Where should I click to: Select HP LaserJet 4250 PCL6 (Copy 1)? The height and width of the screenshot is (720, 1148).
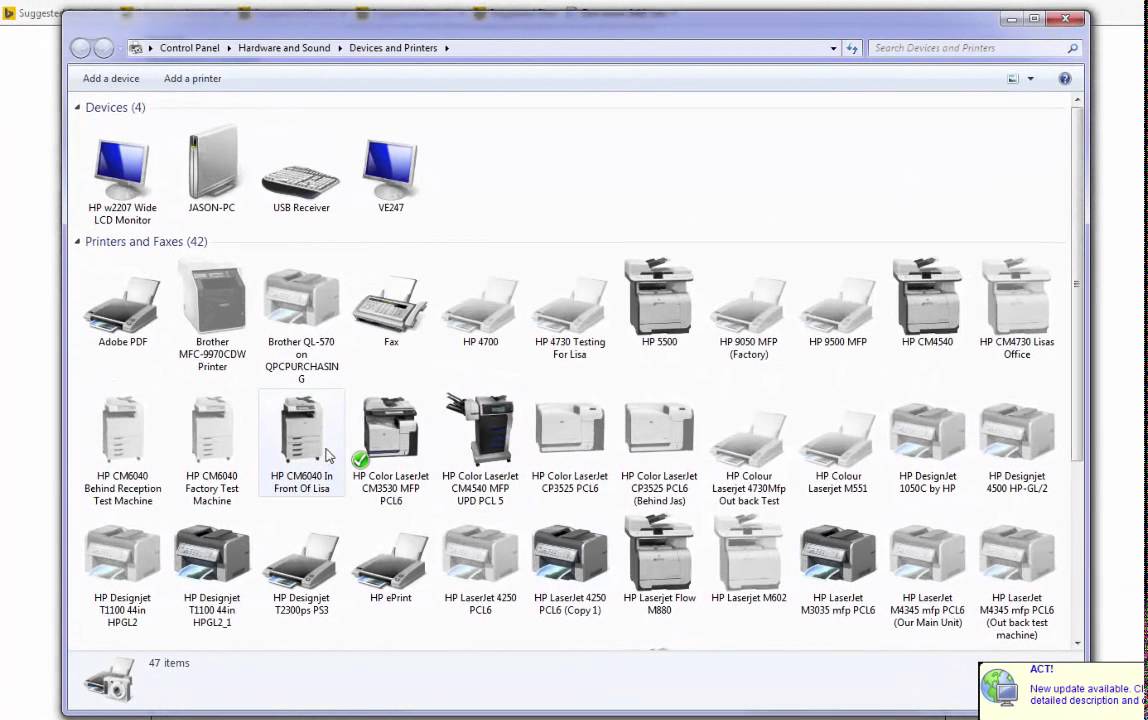click(x=570, y=569)
